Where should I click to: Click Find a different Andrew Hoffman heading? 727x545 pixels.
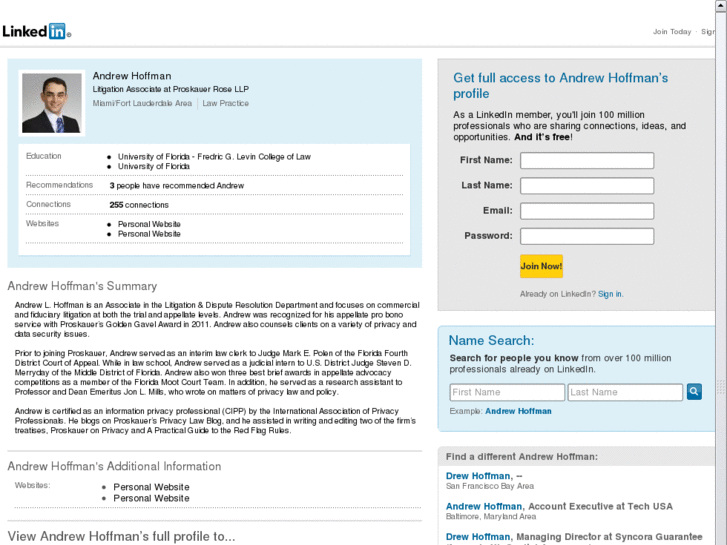[x=522, y=457]
